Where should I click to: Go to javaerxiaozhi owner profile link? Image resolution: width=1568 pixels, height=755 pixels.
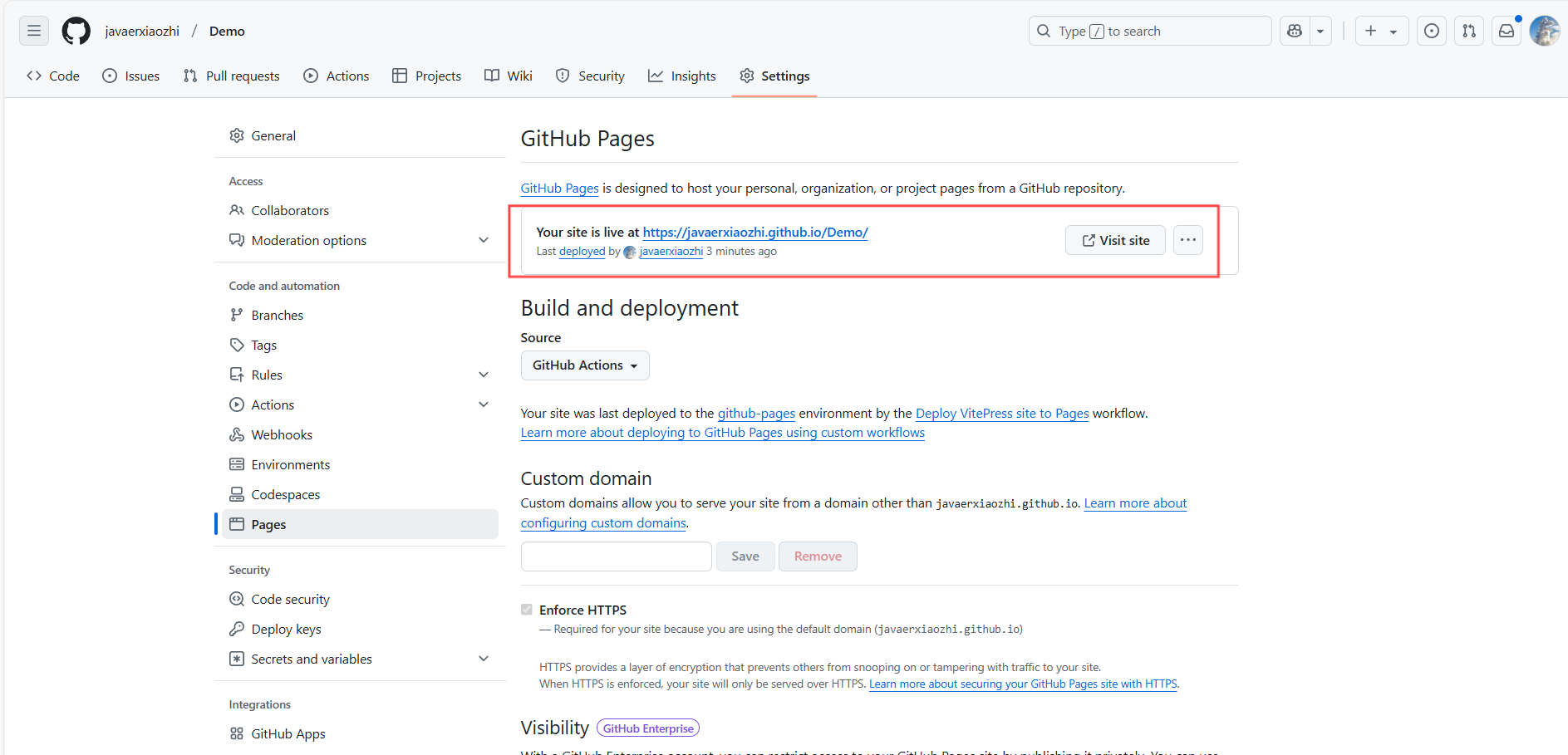(142, 31)
